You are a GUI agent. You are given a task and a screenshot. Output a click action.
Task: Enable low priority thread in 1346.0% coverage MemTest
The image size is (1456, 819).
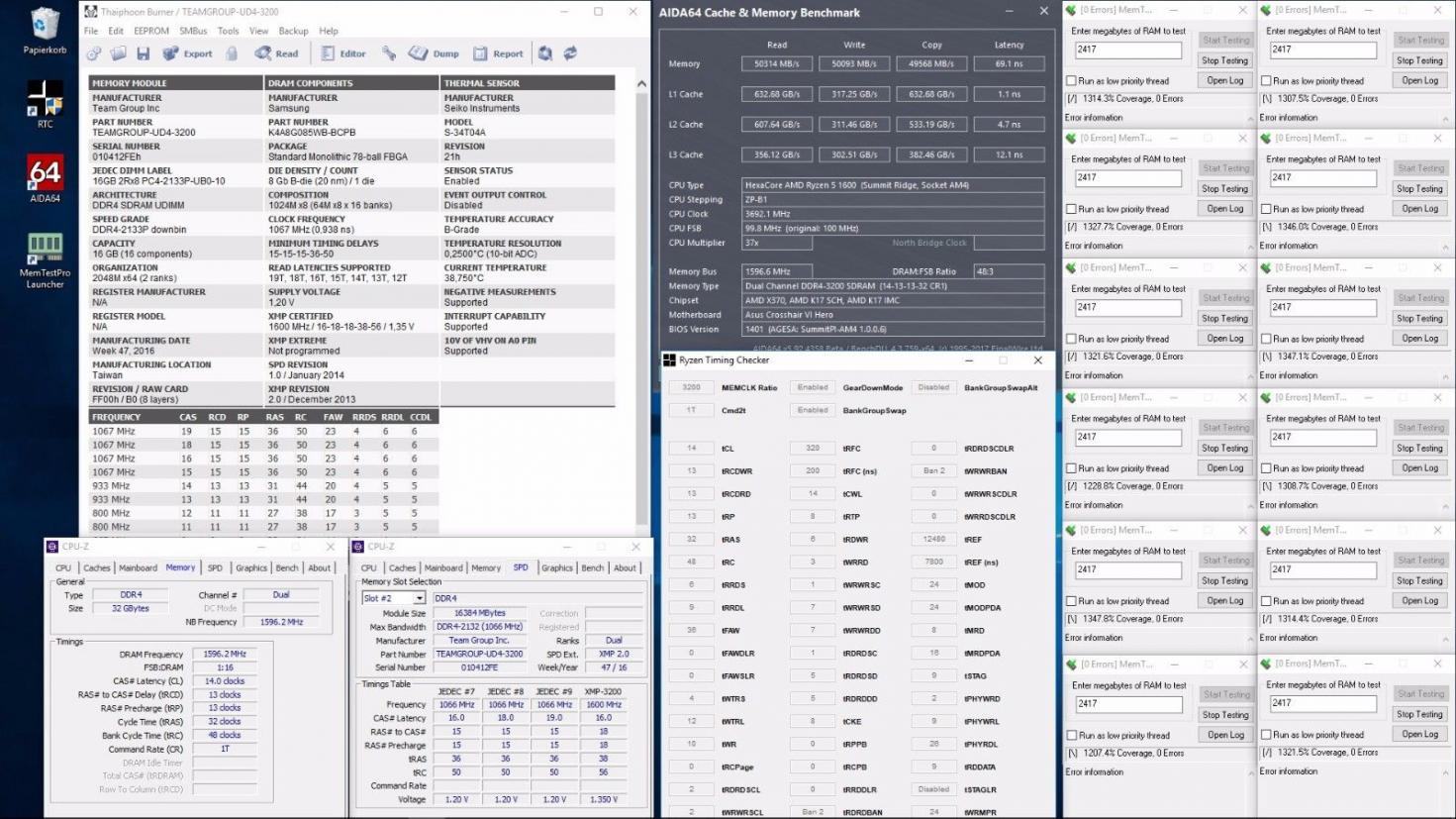coord(1266,209)
